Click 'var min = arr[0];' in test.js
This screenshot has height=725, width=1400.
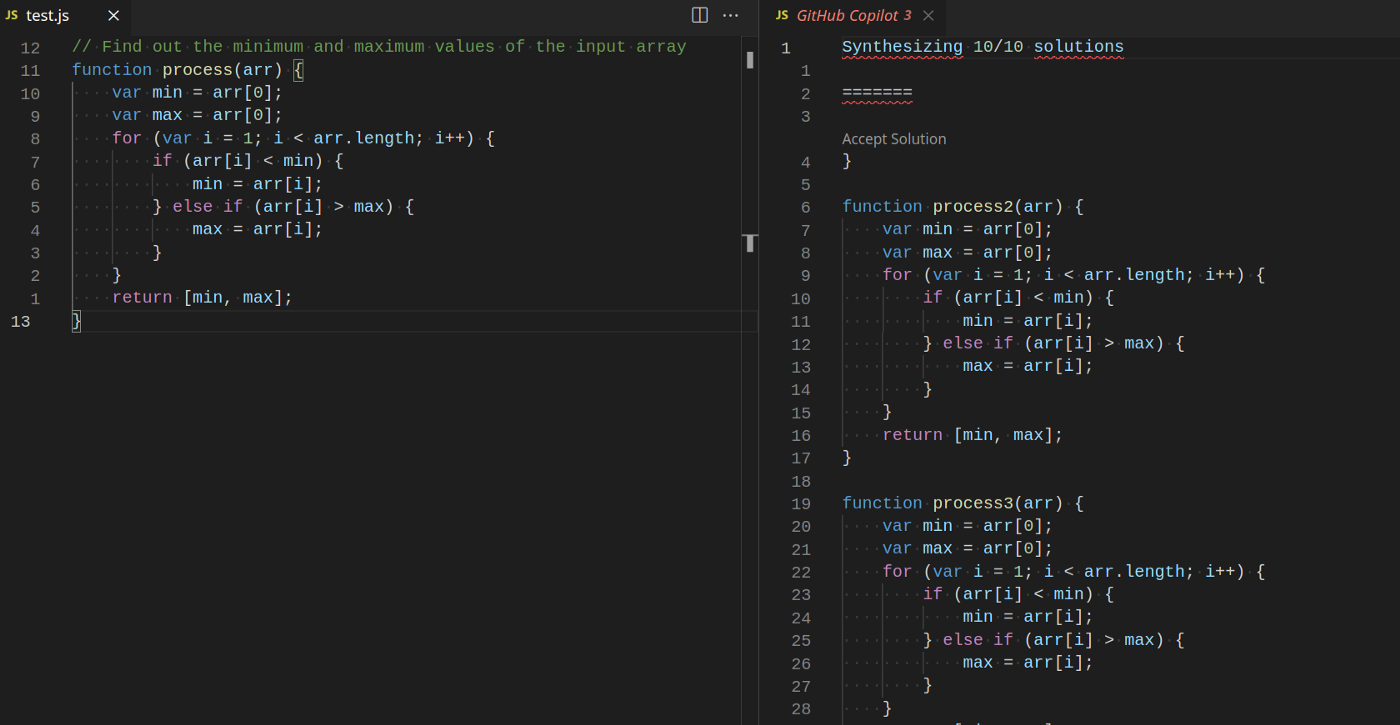click(198, 93)
